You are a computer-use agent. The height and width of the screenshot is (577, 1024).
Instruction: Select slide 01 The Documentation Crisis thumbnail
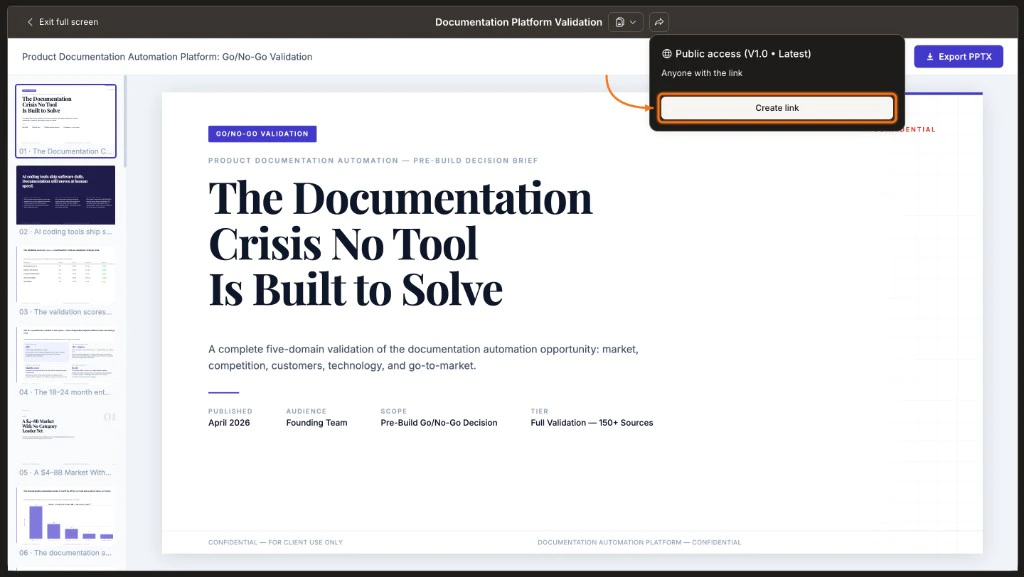pyautogui.click(x=65, y=120)
